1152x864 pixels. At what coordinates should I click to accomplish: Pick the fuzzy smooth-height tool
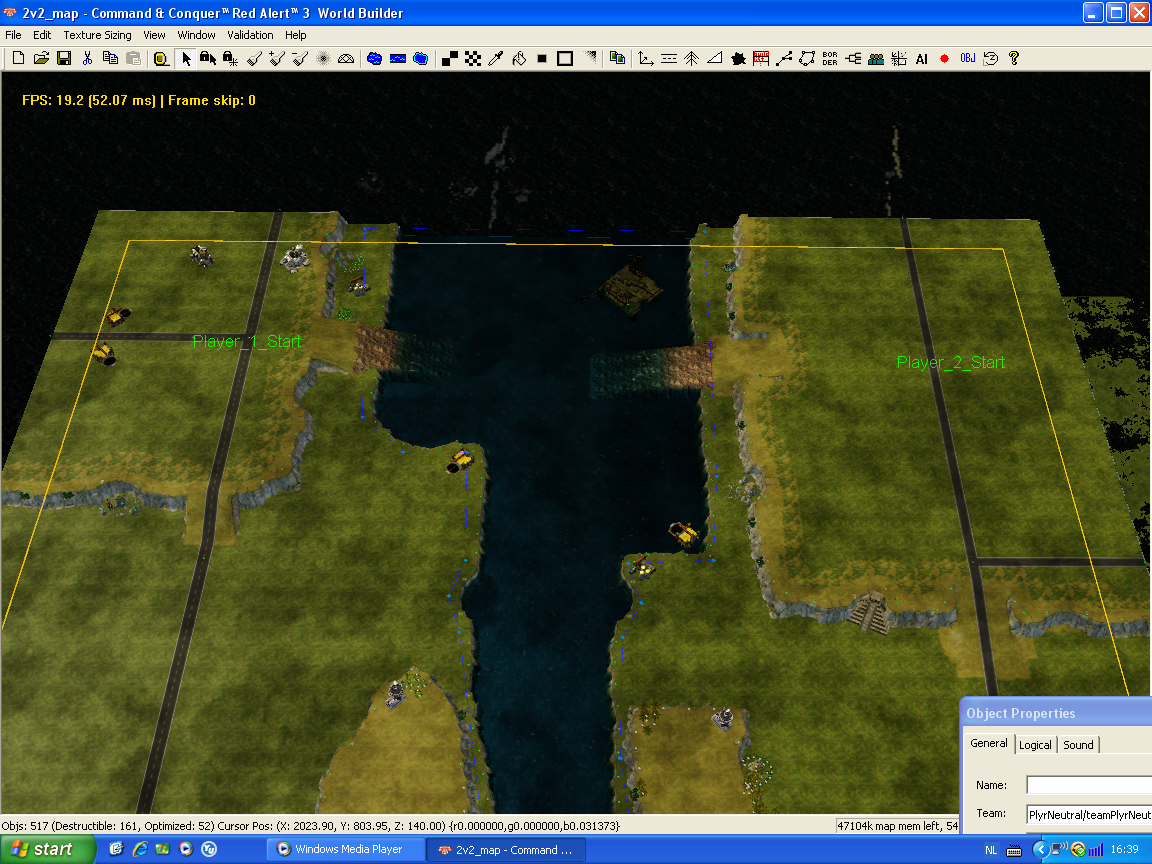pyautogui.click(x=323, y=58)
